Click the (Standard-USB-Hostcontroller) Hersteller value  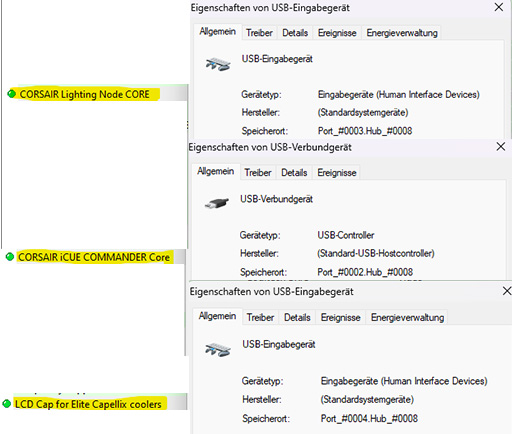[376, 253]
